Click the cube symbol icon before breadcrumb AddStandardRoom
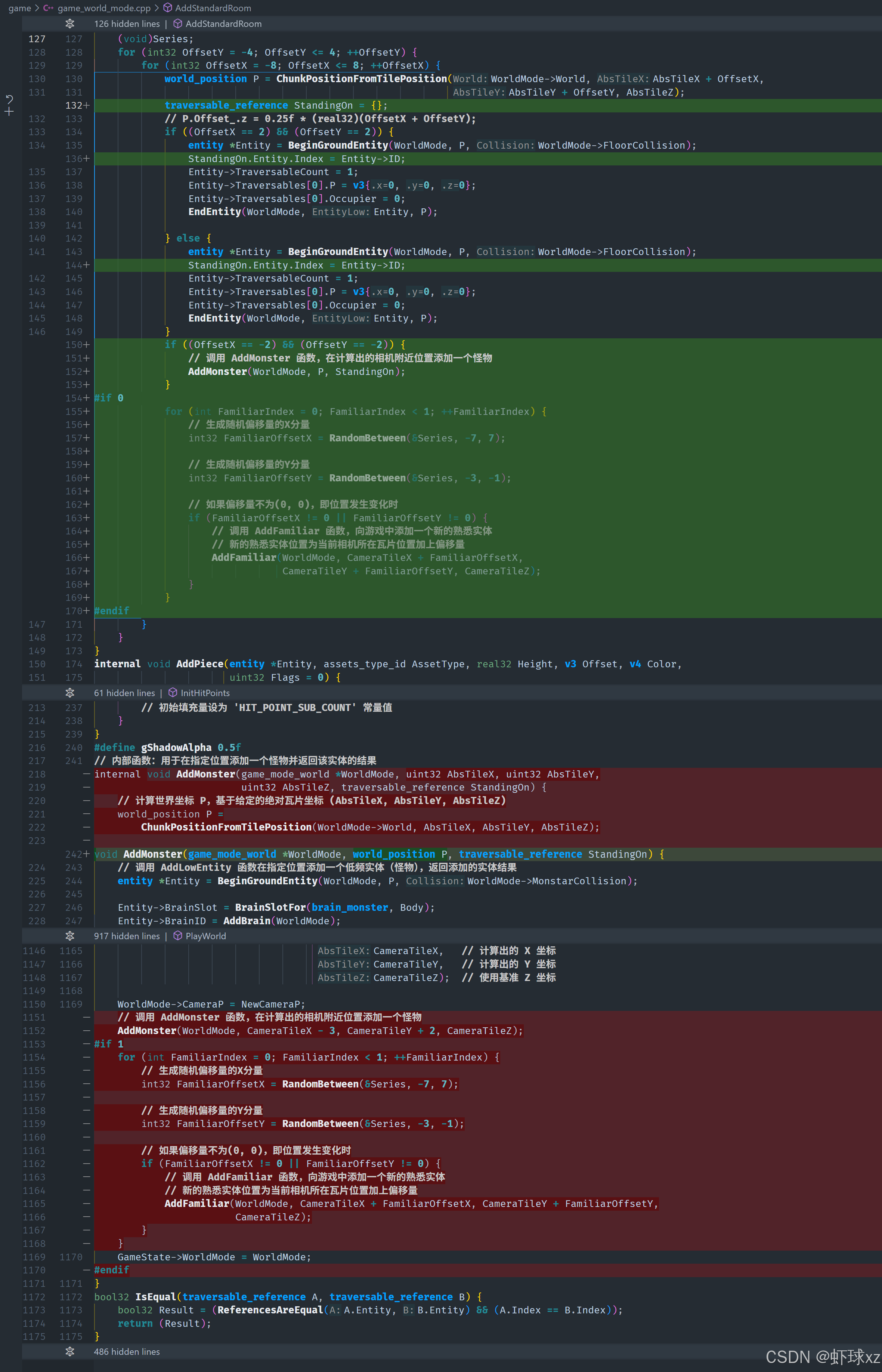Screen dimensions: 882x1372 click(x=168, y=8)
